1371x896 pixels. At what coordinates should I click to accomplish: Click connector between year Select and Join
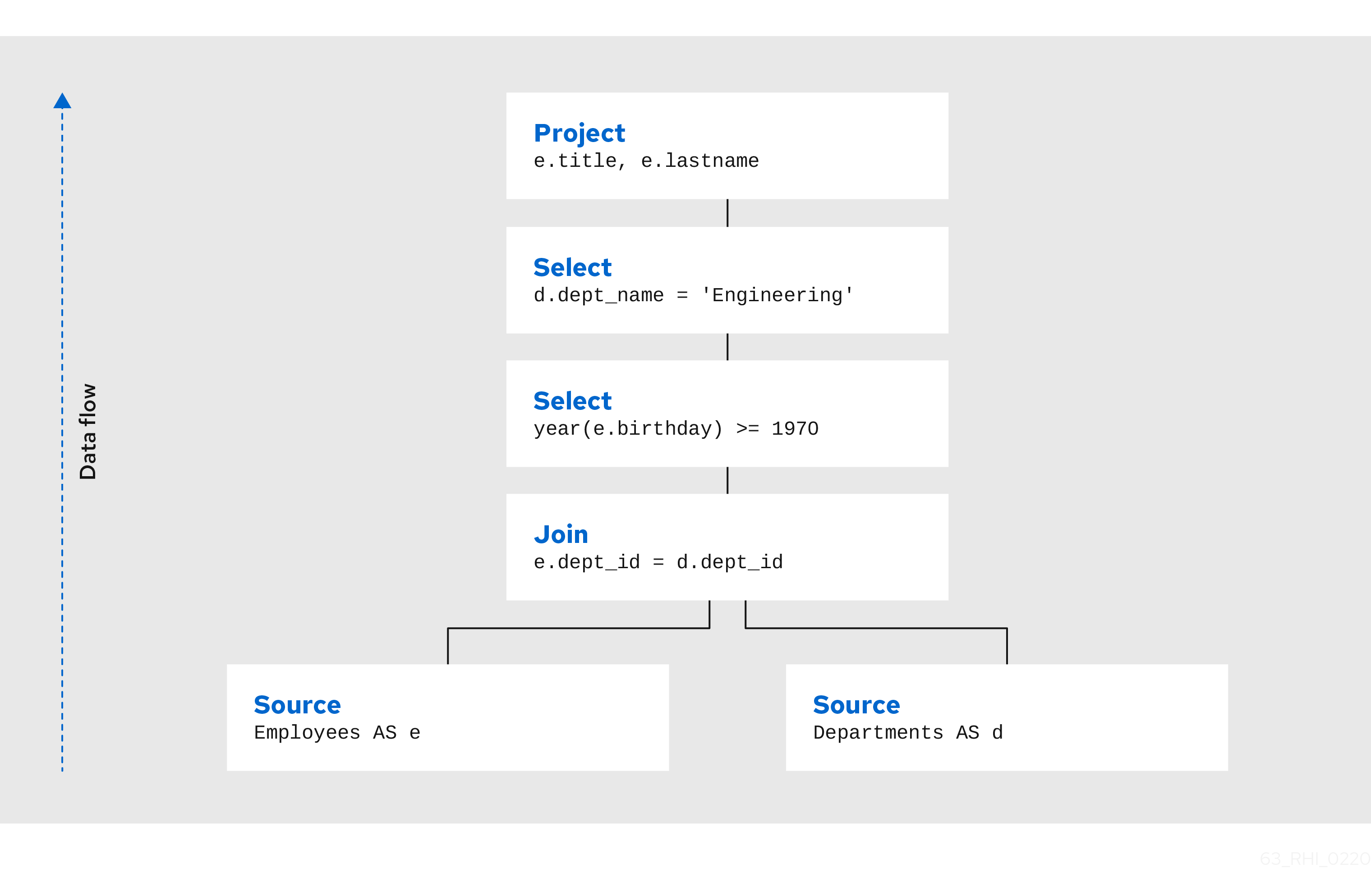(x=727, y=480)
